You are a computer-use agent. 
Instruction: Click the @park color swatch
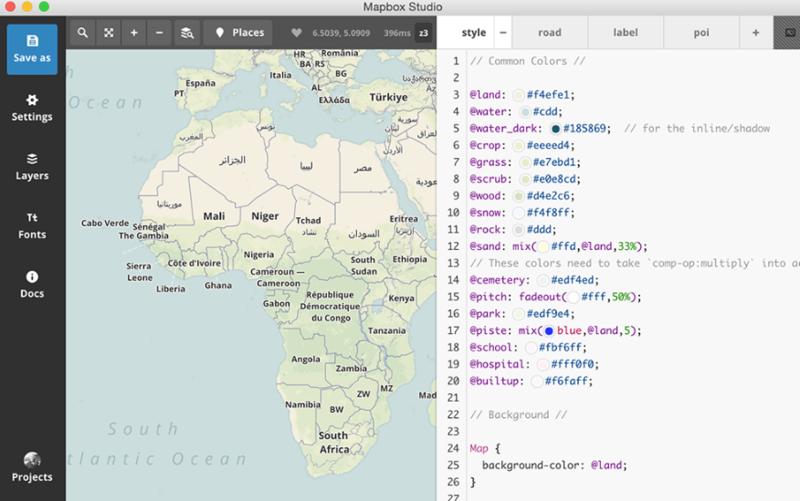click(x=518, y=314)
